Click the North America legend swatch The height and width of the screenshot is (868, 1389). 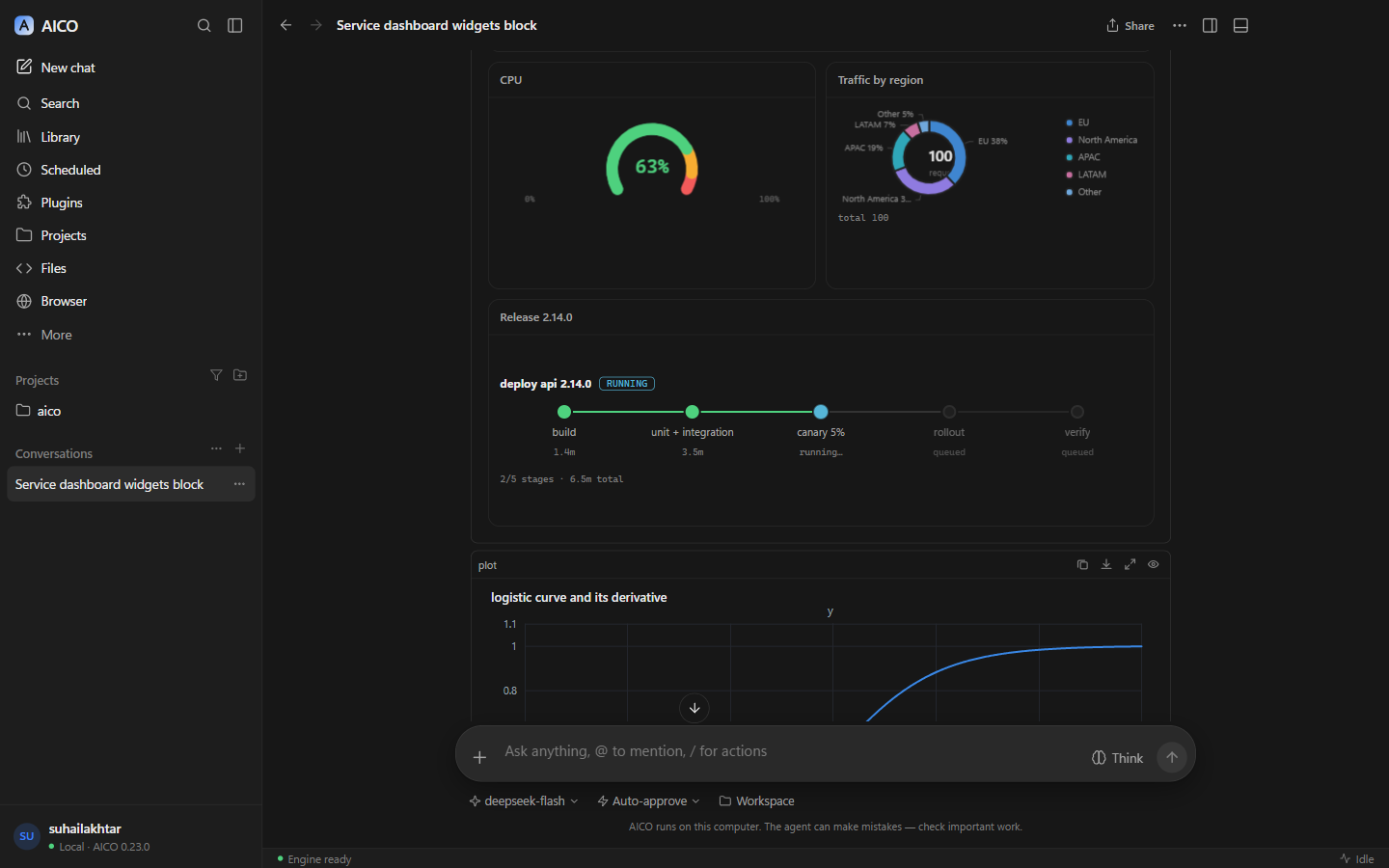(1069, 140)
